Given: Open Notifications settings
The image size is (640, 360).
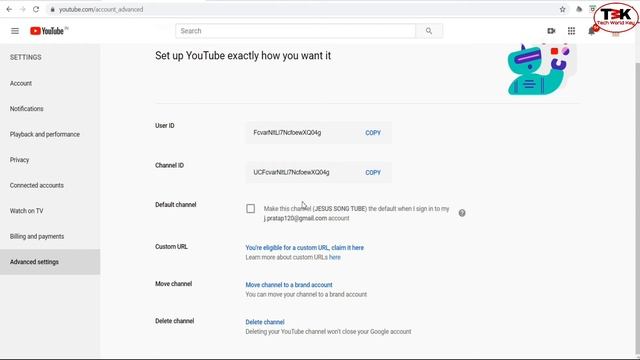Looking at the screenshot, I should coord(27,109).
